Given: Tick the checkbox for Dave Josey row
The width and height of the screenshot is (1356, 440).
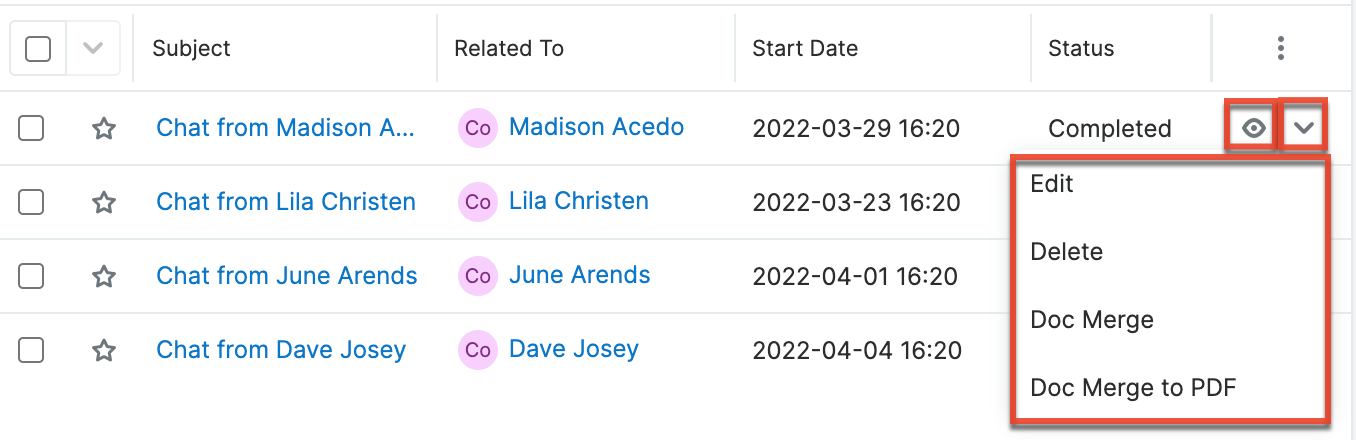Looking at the screenshot, I should coord(31,350).
